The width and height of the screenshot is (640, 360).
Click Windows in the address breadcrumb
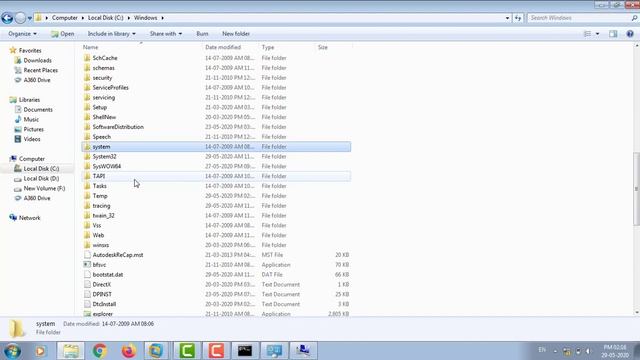(145, 18)
